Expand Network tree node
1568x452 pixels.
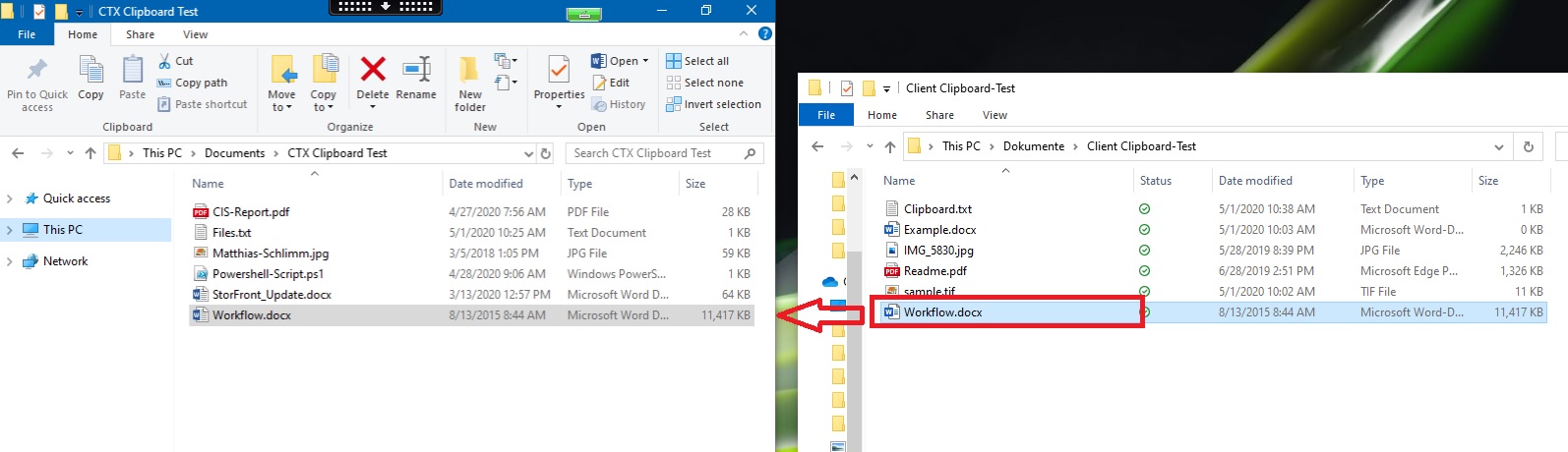(x=10, y=261)
